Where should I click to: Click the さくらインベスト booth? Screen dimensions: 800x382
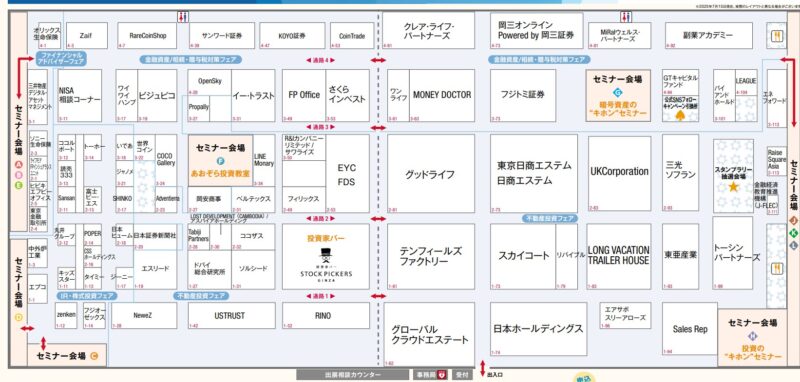click(347, 95)
